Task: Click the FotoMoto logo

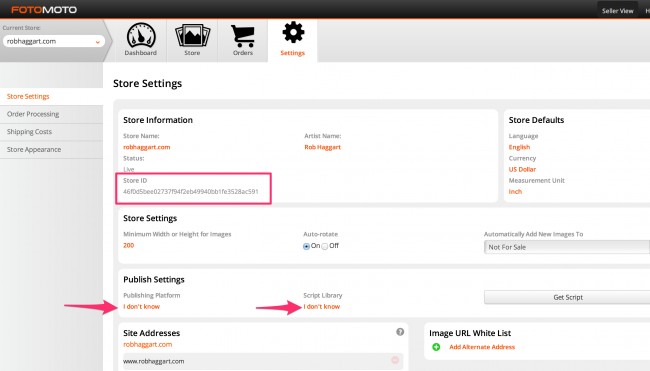Action: (44, 10)
